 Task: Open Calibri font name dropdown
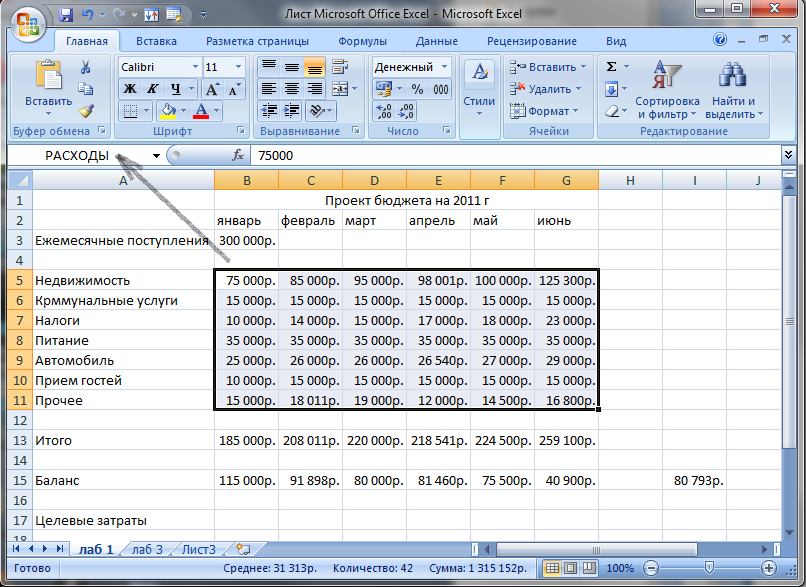pos(195,67)
